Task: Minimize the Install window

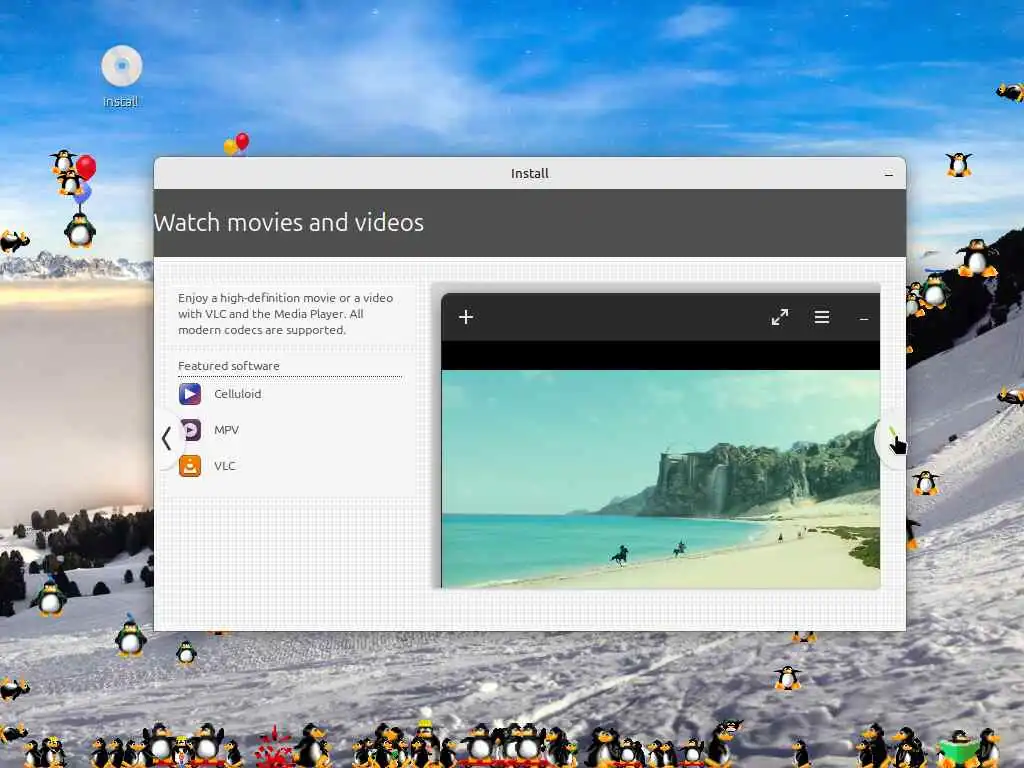Action: point(888,174)
